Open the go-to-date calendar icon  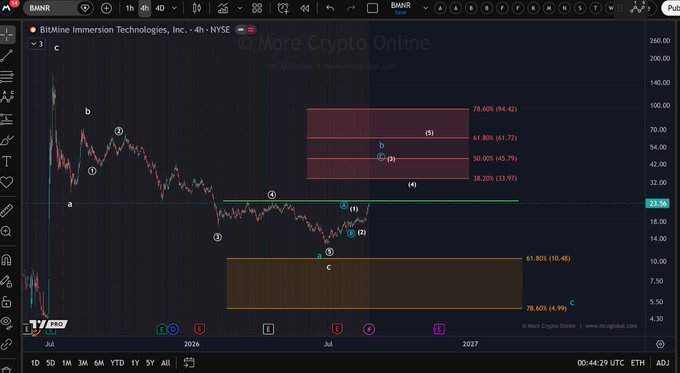(189, 363)
